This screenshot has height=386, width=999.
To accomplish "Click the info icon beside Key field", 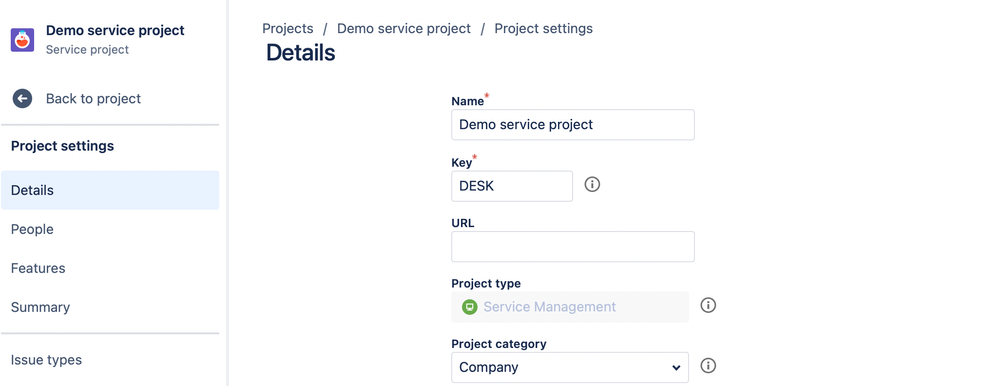I will (x=593, y=185).
